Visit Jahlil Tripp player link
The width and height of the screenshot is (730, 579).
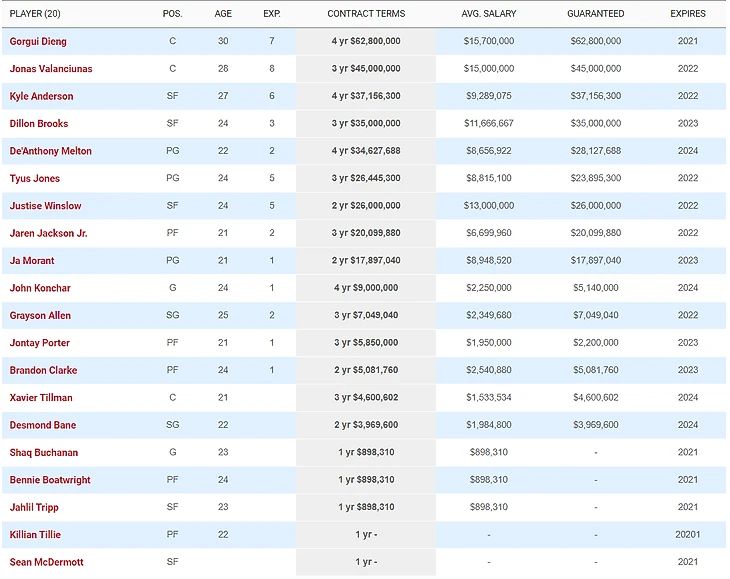point(34,507)
